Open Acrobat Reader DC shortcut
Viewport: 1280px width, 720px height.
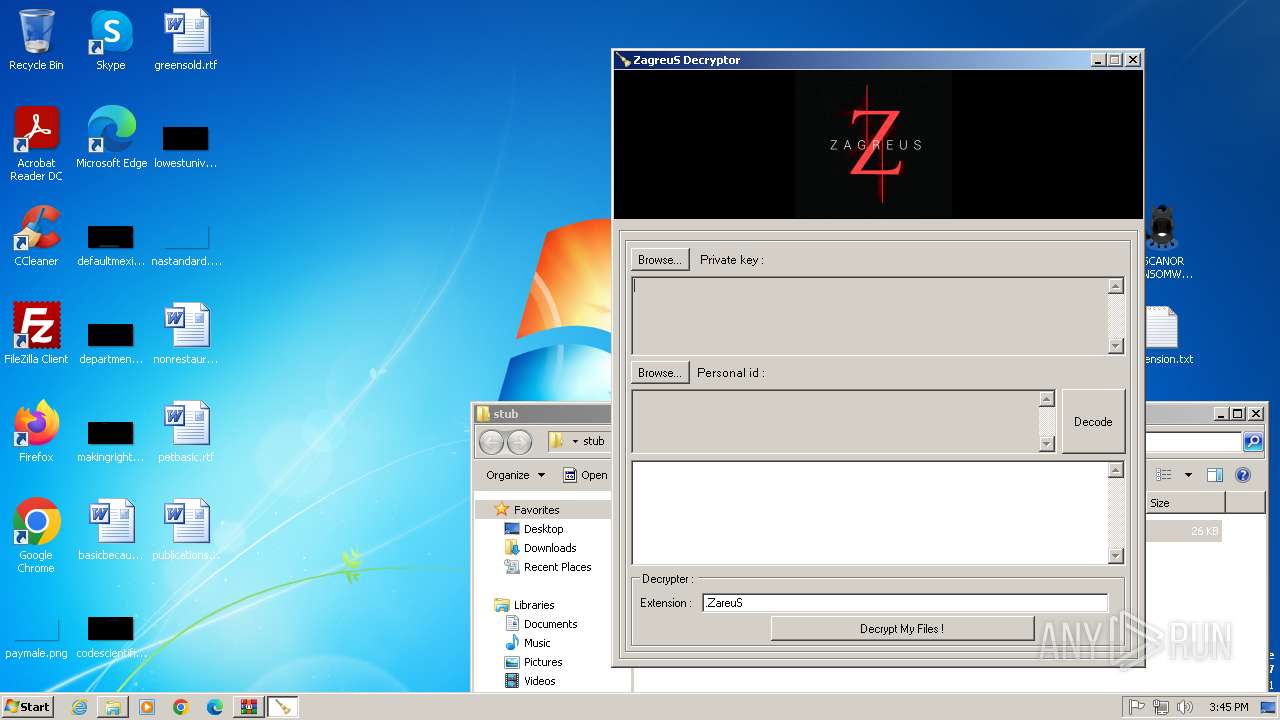36,144
